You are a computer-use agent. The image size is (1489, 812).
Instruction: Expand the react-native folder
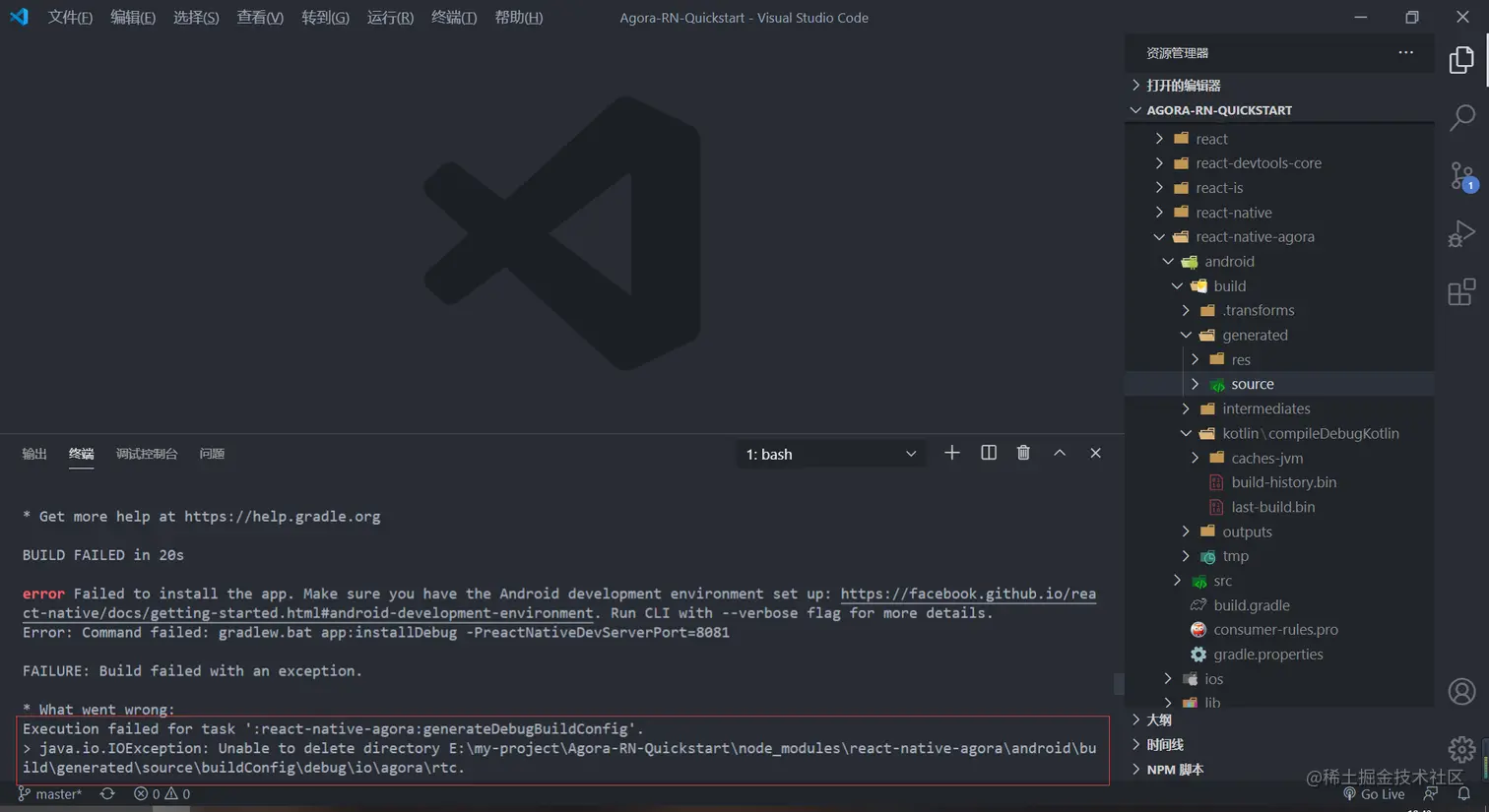(1279, 213)
